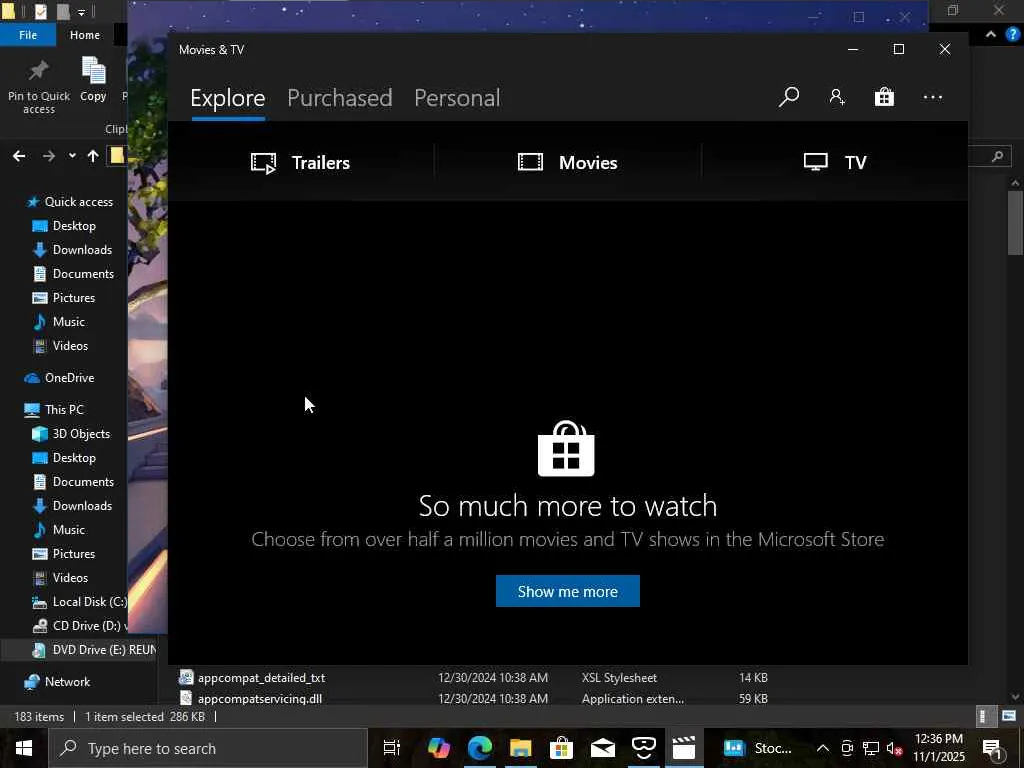Open Documents under Quick access
1024x768 pixels.
[83, 274]
